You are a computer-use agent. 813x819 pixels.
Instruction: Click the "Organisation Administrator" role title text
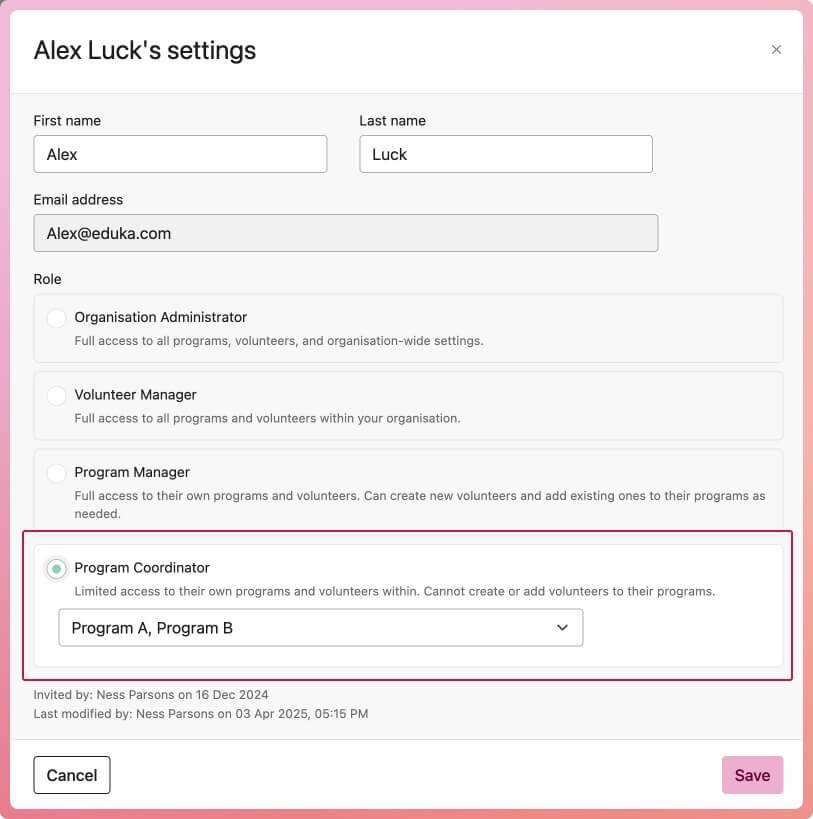[160, 317]
